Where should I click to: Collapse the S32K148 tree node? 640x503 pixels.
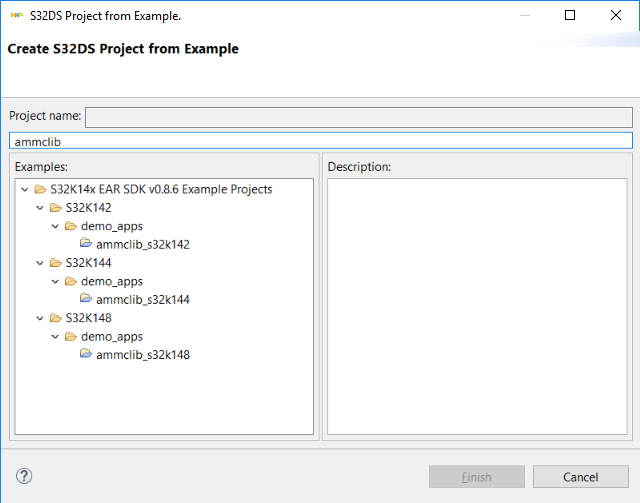[x=39, y=318]
